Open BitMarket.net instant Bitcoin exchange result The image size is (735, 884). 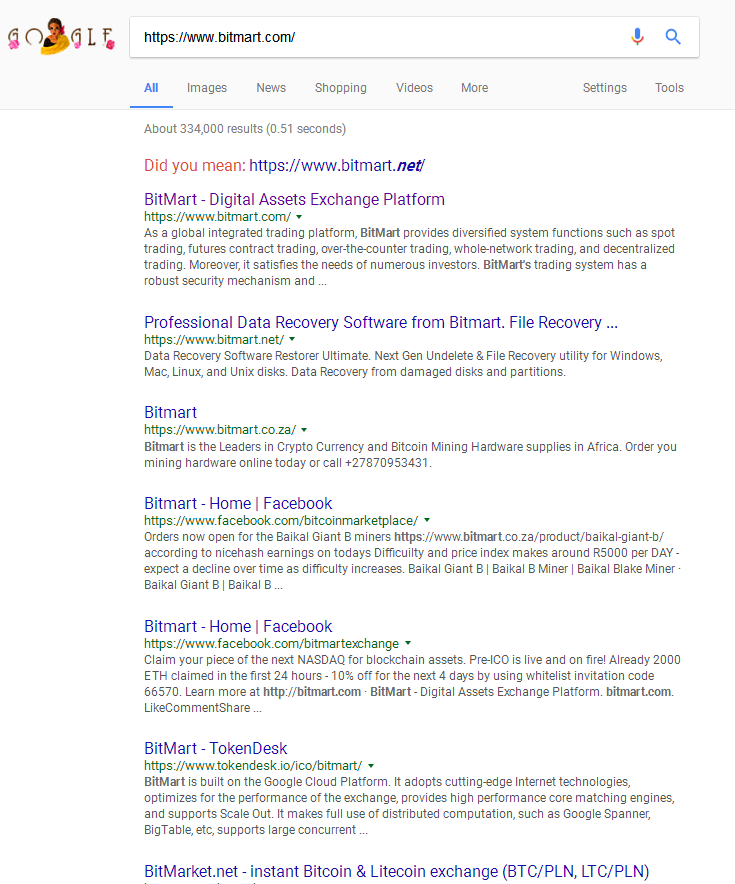coord(397,871)
